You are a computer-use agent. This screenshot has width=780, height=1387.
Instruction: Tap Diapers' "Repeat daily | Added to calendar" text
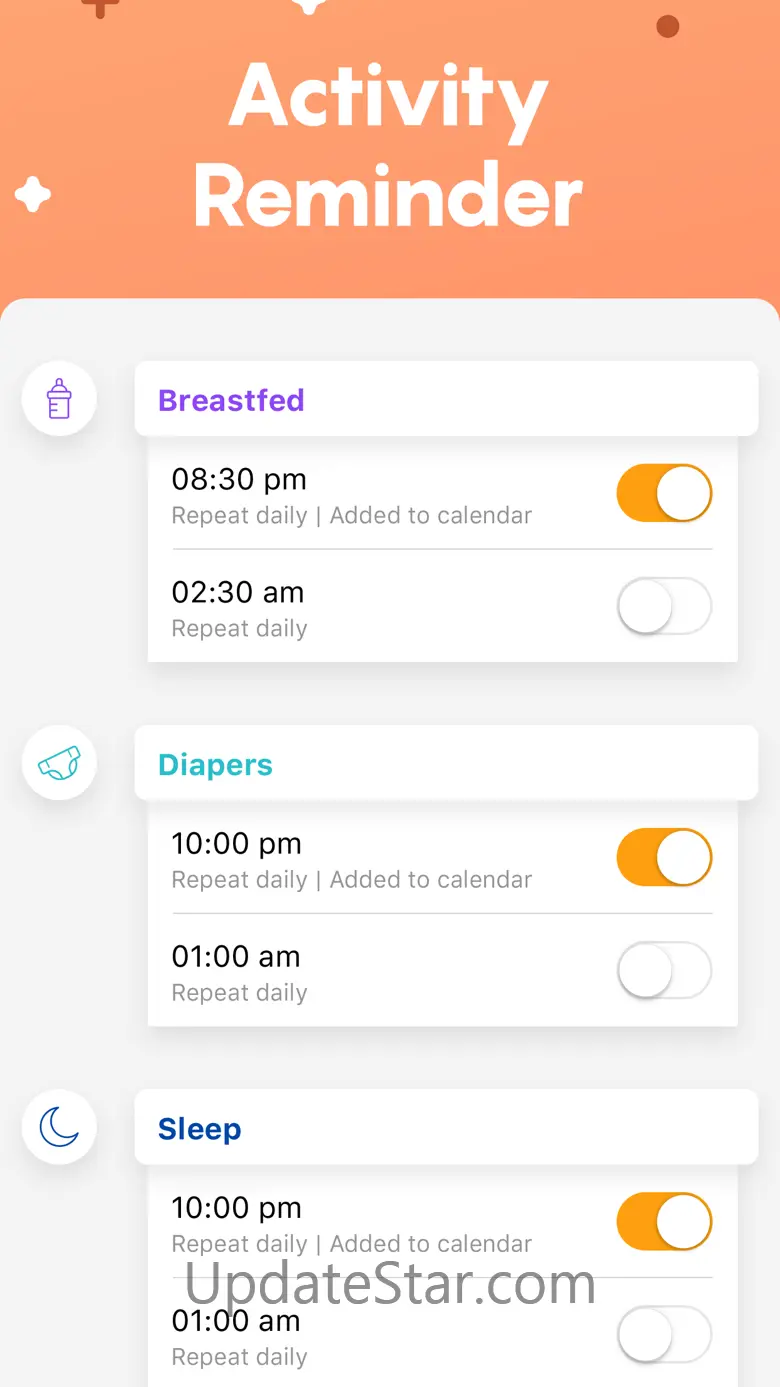[352, 880]
